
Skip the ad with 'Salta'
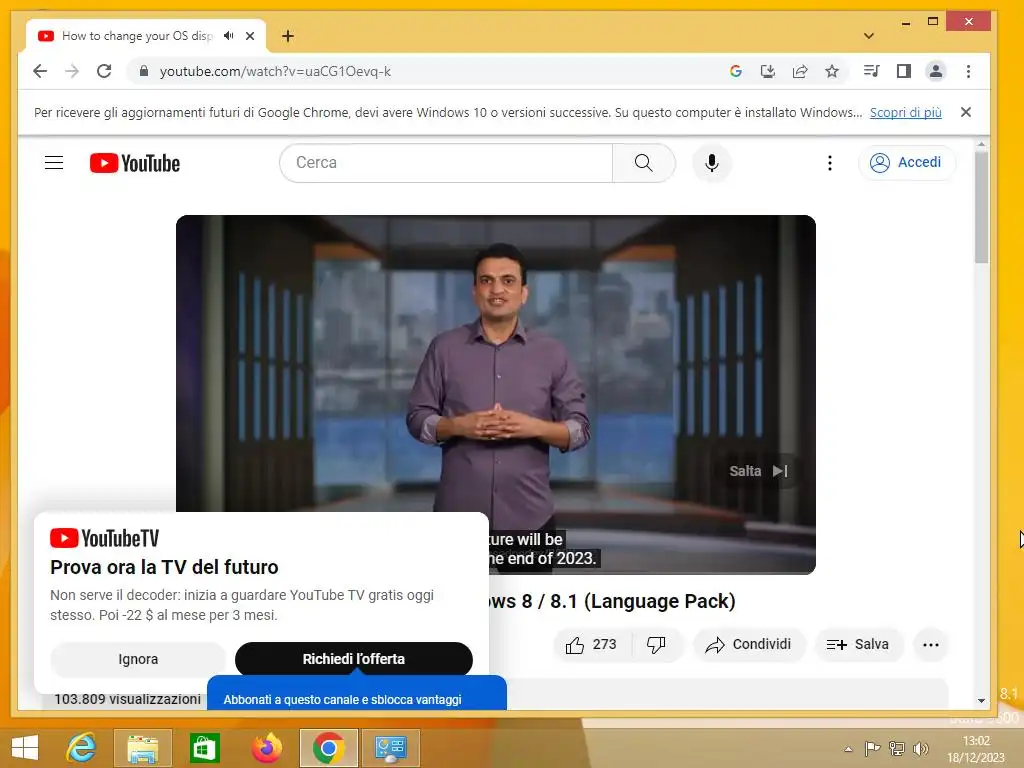[758, 471]
